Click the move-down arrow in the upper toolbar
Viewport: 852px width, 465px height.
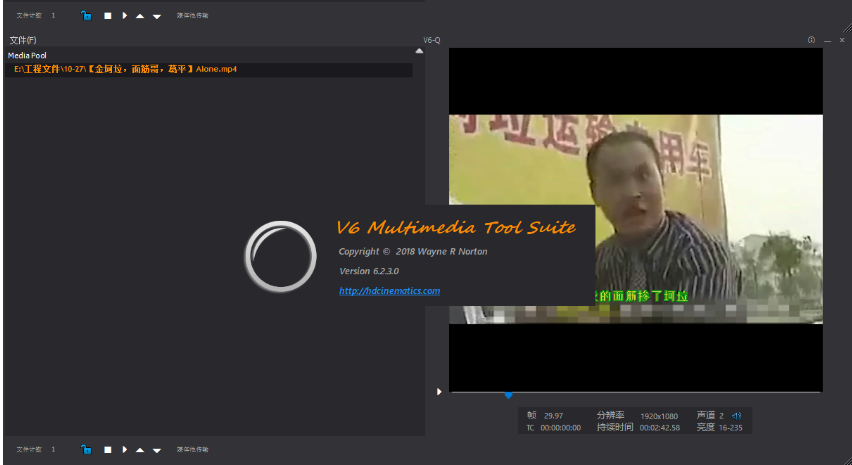pos(157,16)
